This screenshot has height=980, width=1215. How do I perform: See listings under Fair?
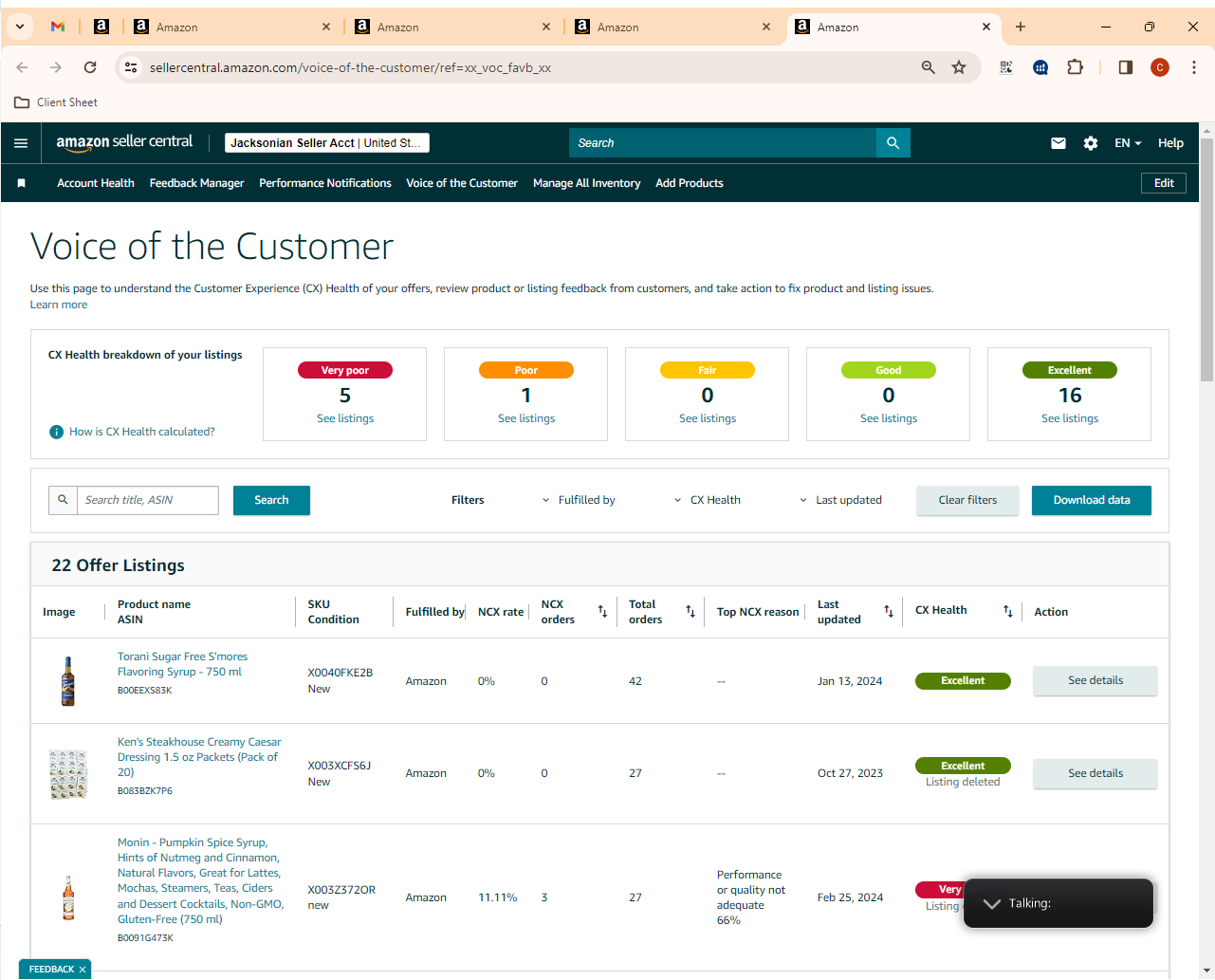(708, 418)
